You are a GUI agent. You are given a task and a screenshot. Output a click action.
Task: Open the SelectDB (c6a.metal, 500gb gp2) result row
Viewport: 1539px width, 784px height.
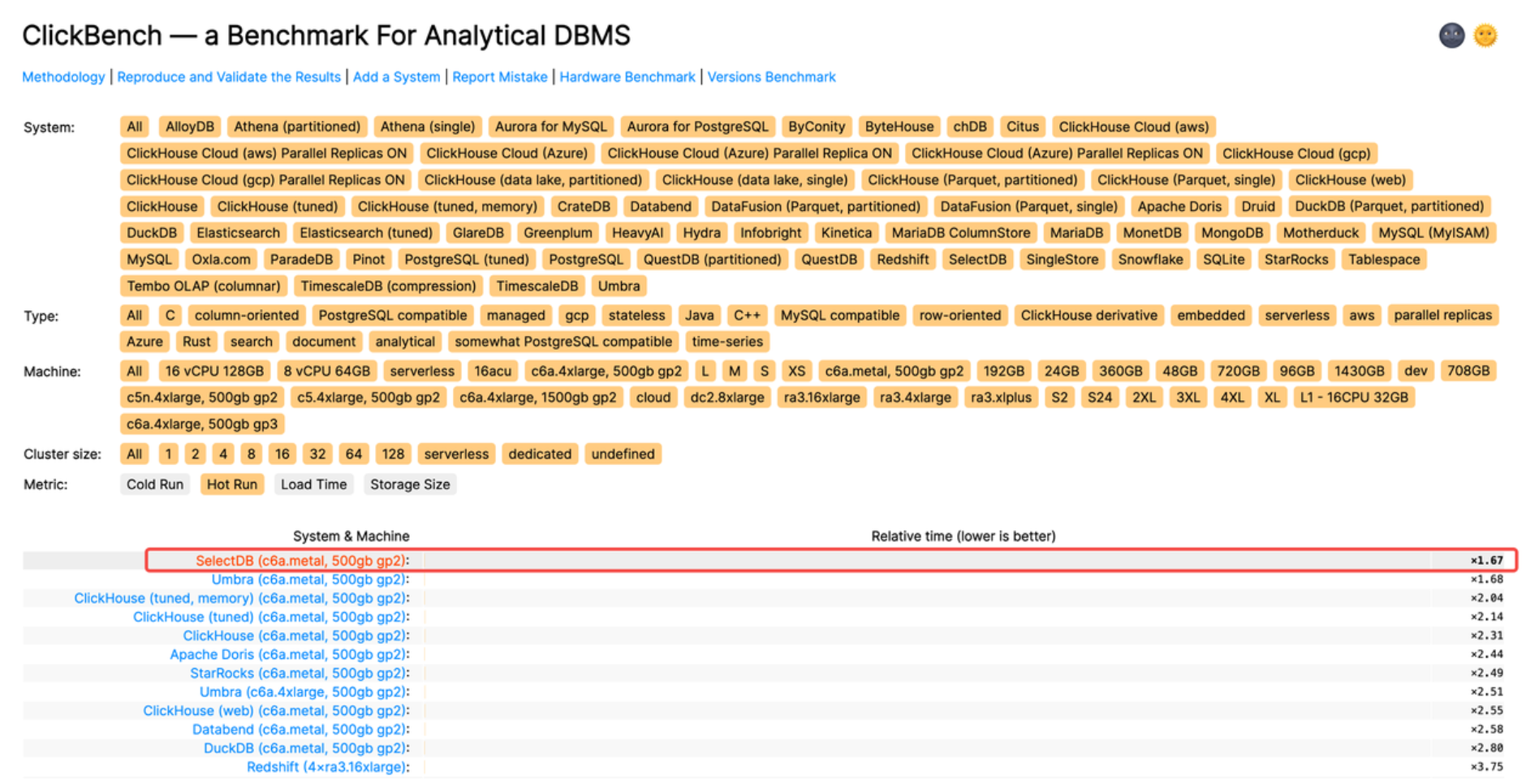pyautogui.click(x=302, y=561)
